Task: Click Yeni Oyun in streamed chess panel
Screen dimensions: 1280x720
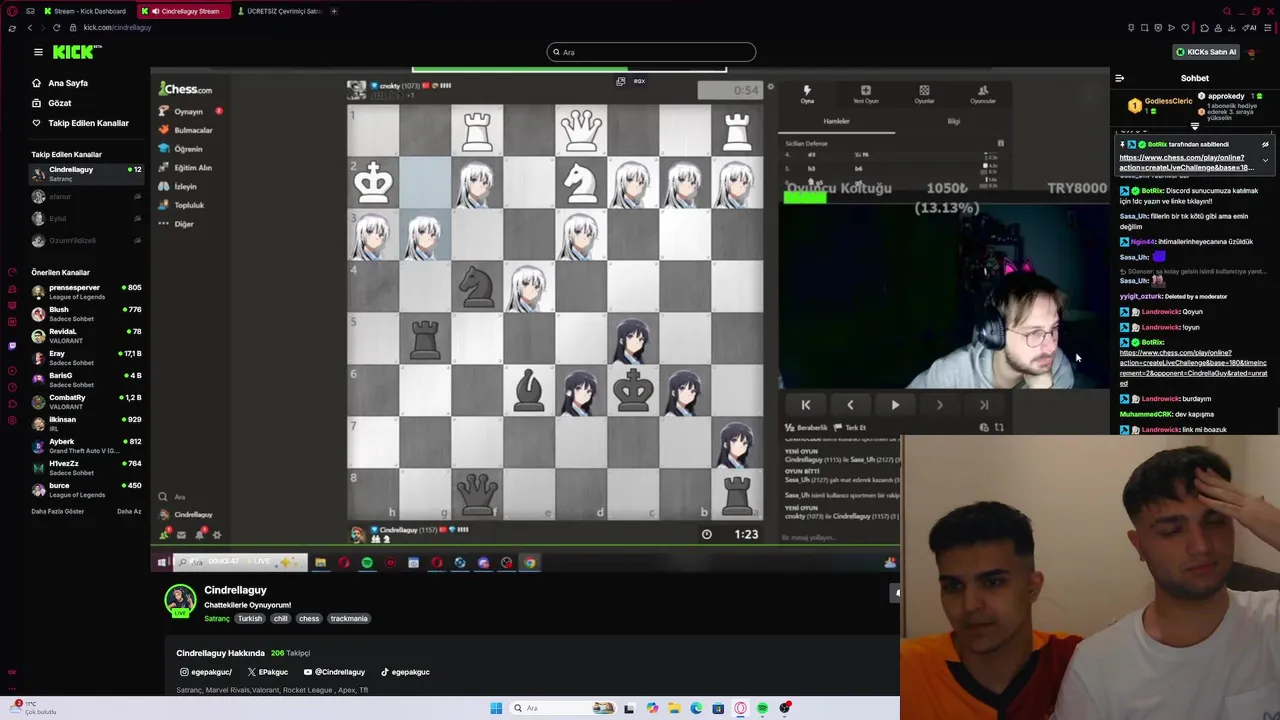Action: [865, 94]
